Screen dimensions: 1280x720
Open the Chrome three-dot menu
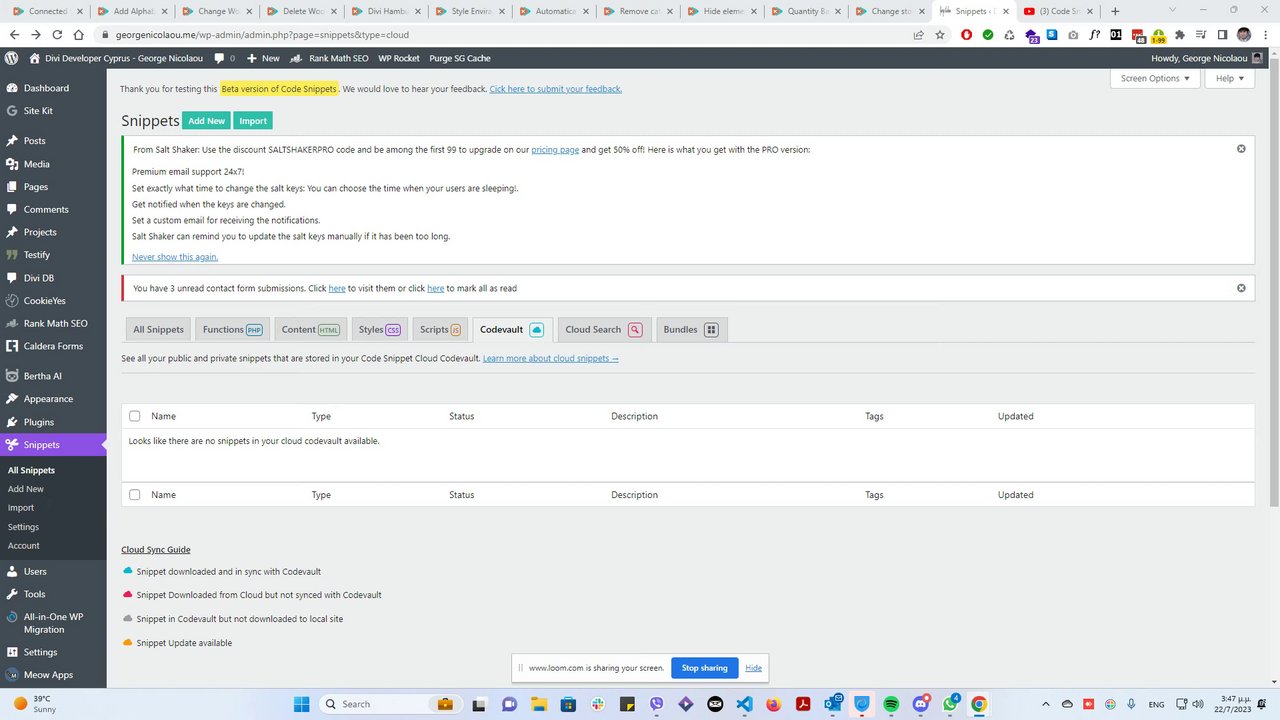coord(1265,34)
